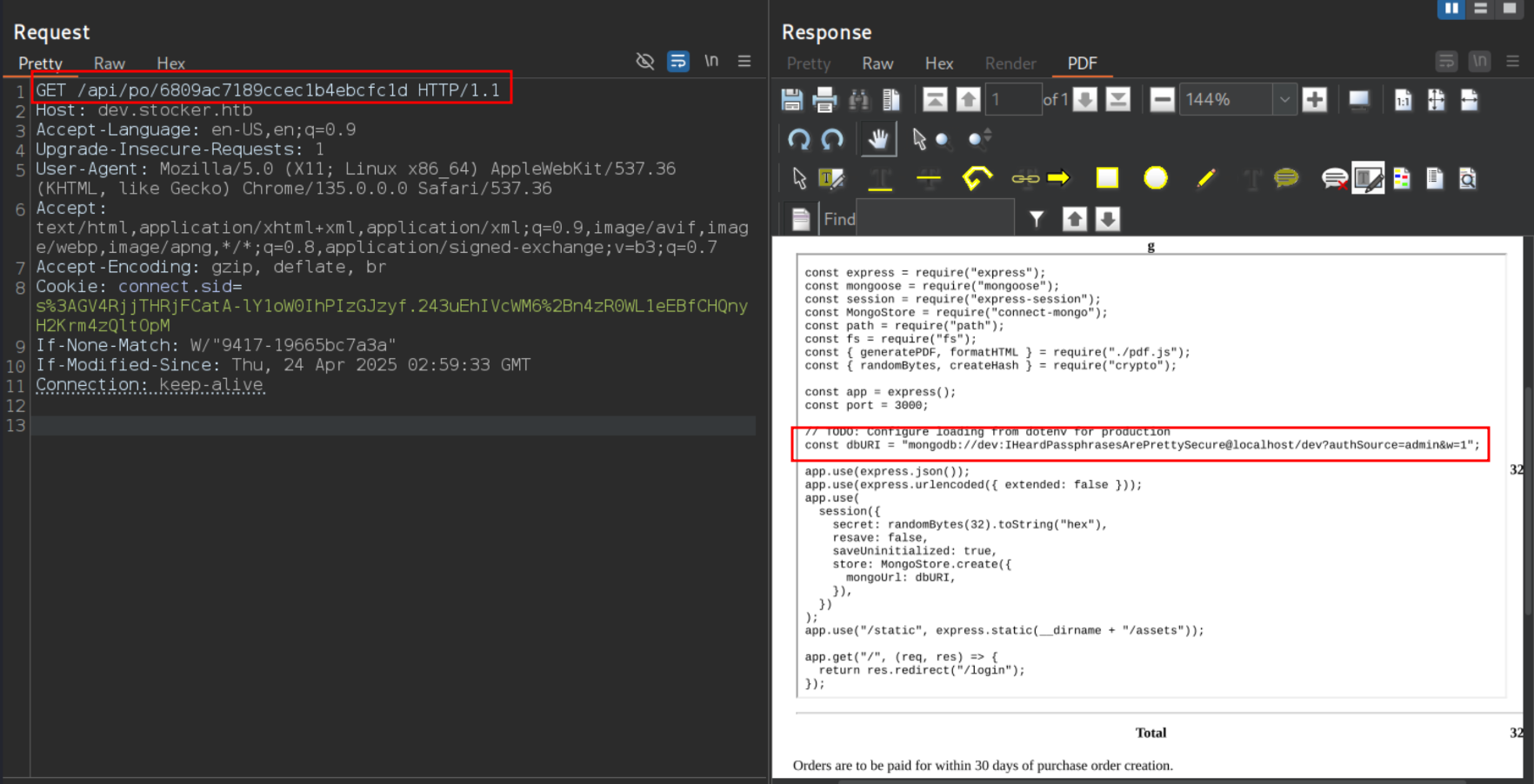Toggle hide request view with eye icon
1534x784 pixels.
click(645, 61)
